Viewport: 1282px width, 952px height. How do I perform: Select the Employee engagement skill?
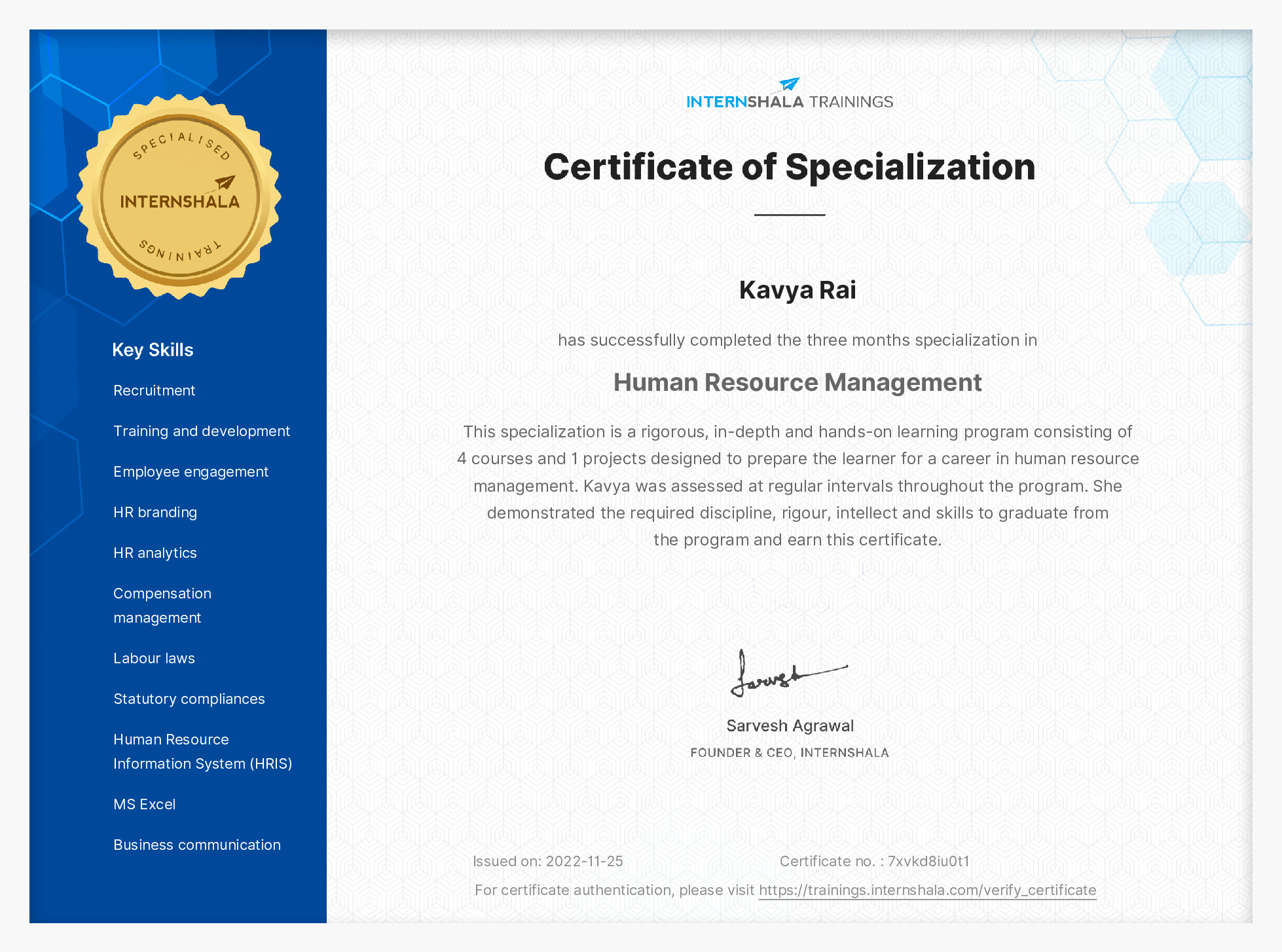coord(191,471)
